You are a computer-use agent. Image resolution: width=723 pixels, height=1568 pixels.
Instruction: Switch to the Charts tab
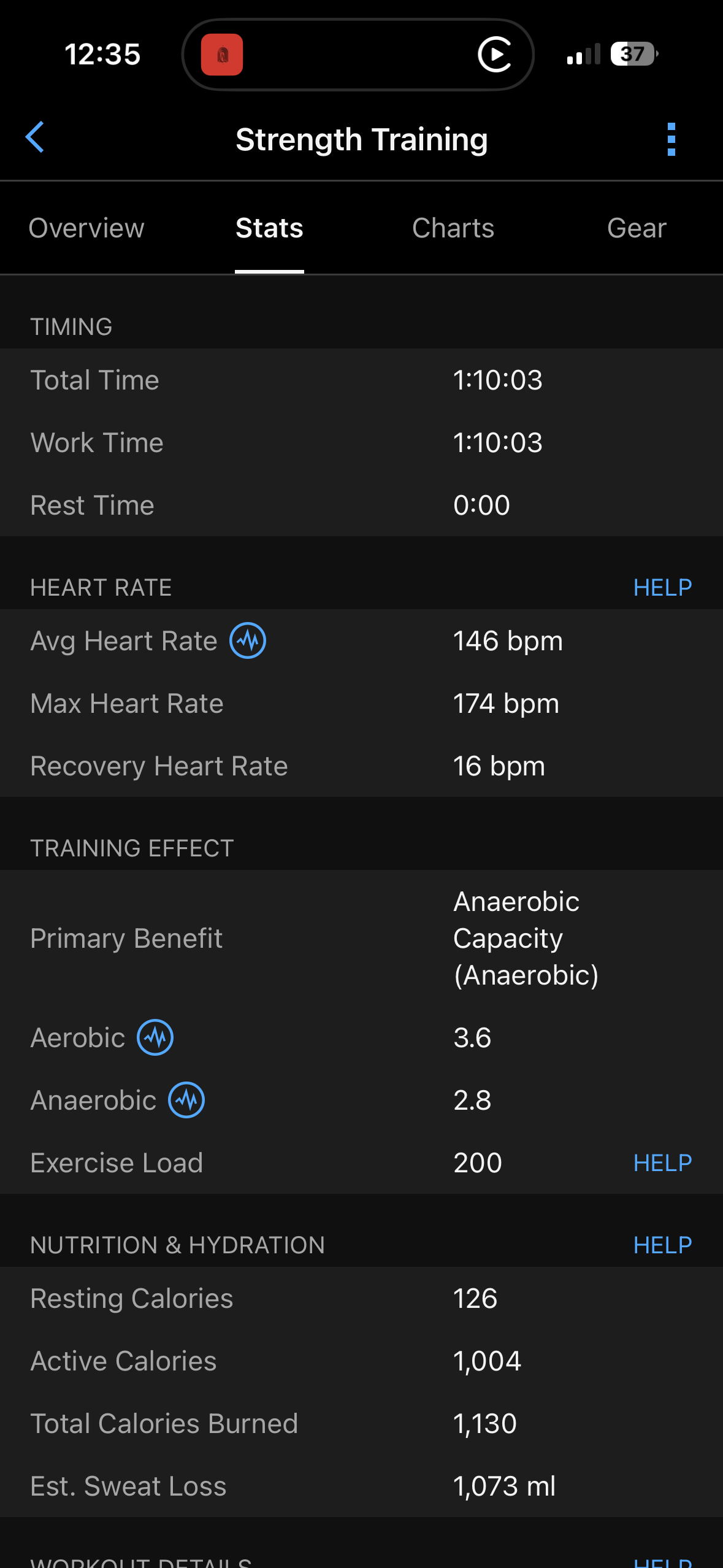pyautogui.click(x=453, y=228)
